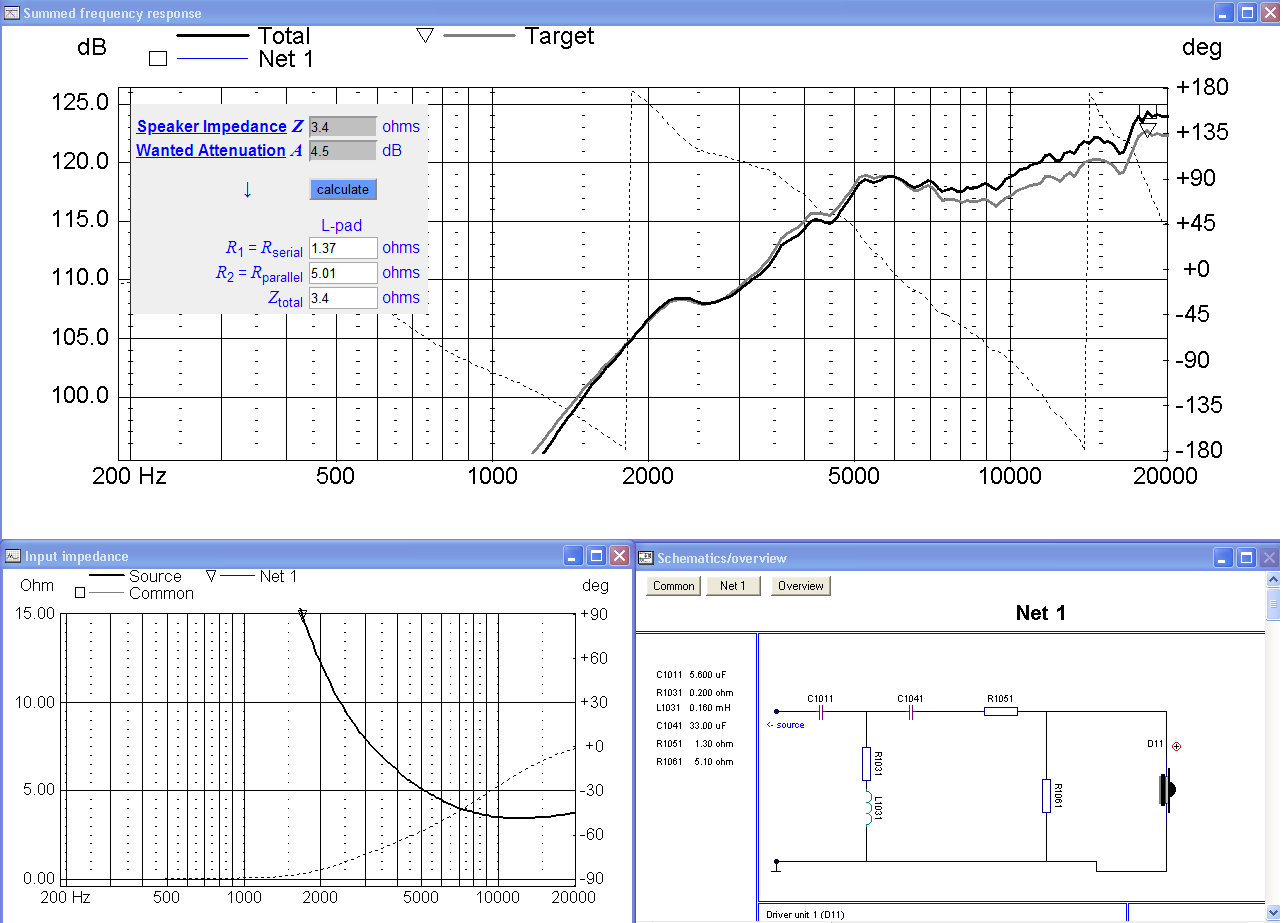Click the D11 driver unit speaker symbol

tap(1166, 789)
